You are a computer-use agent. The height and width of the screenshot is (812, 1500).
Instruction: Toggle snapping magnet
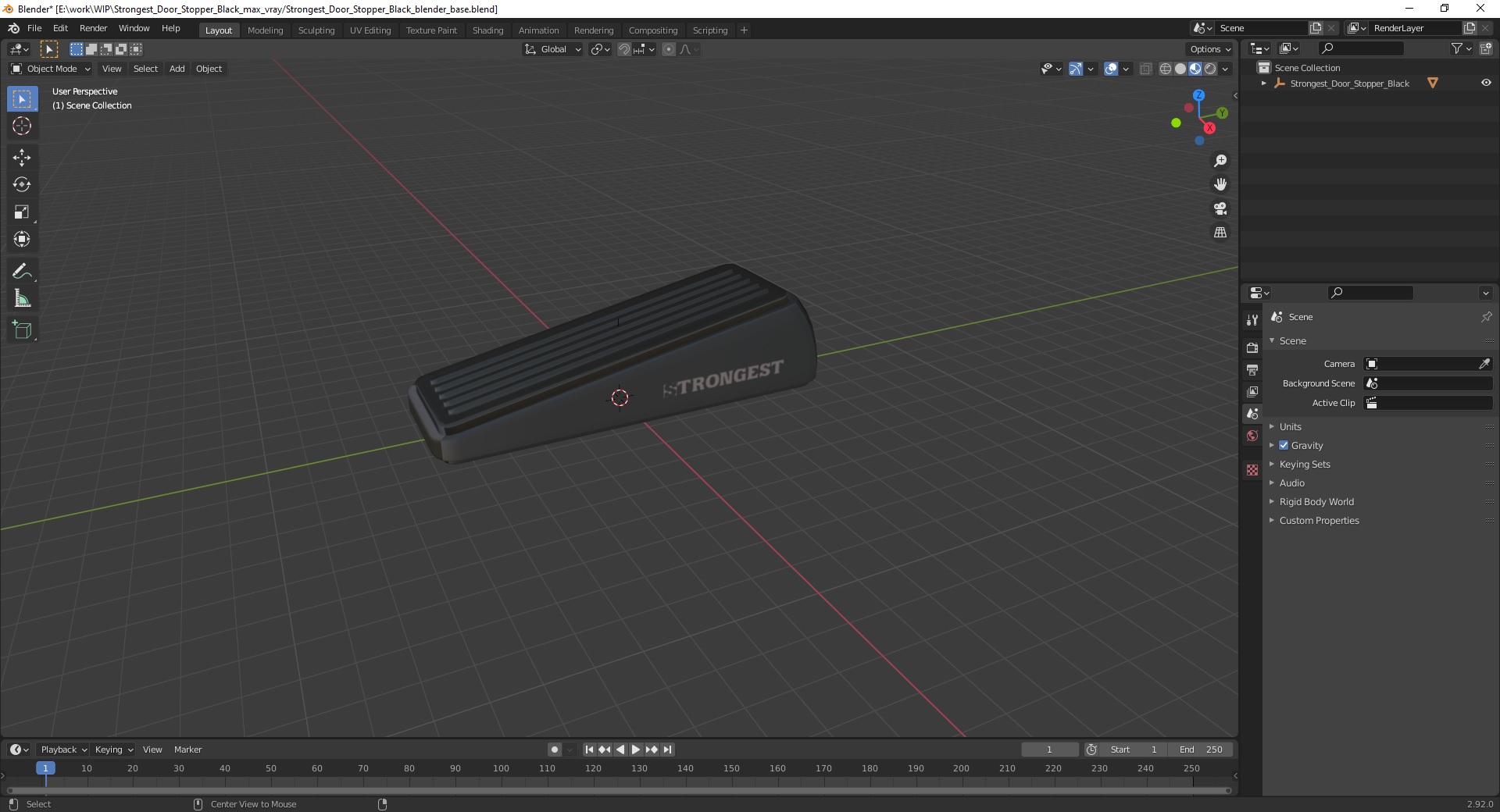point(624,49)
